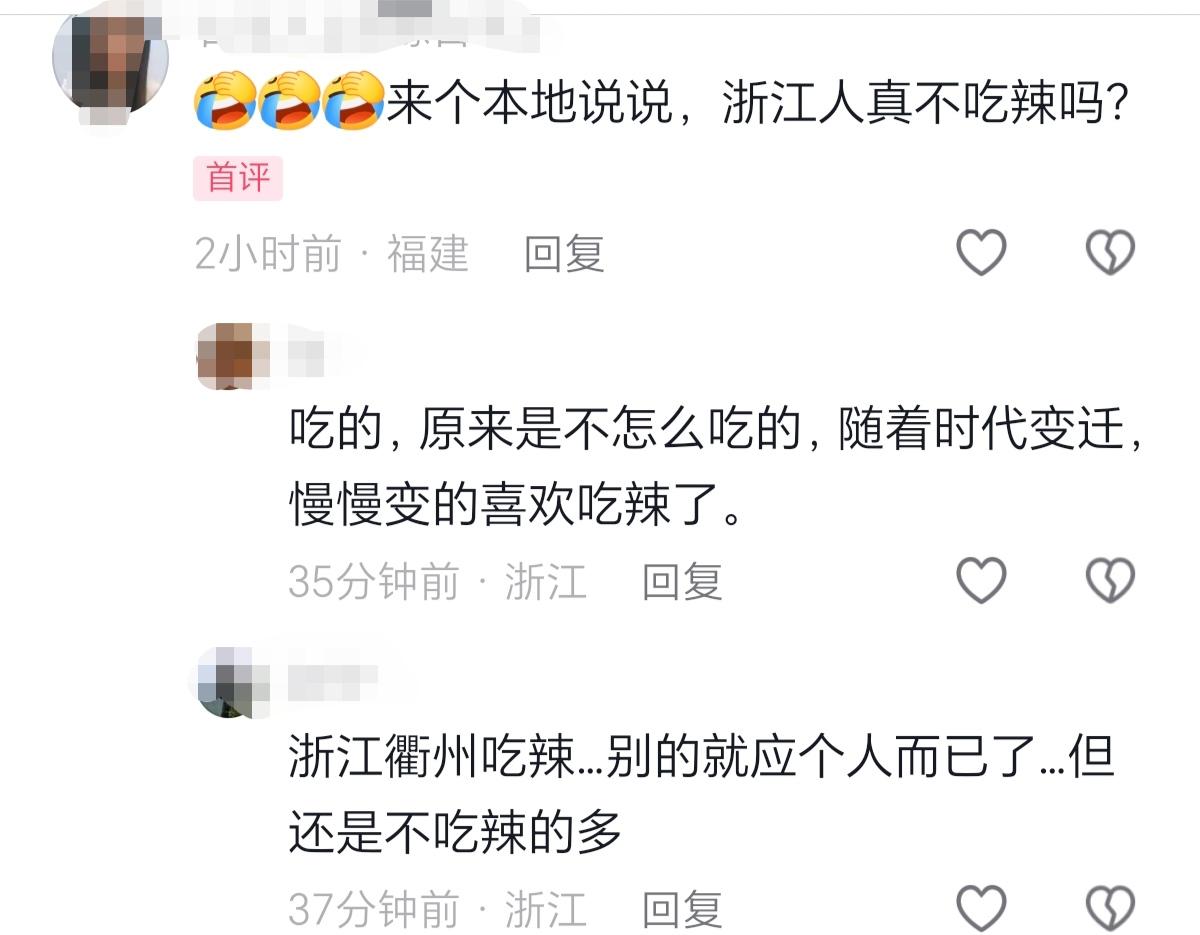The image size is (1200, 935).
Task: Tap 回复 under the top comment
Action: click(x=565, y=254)
